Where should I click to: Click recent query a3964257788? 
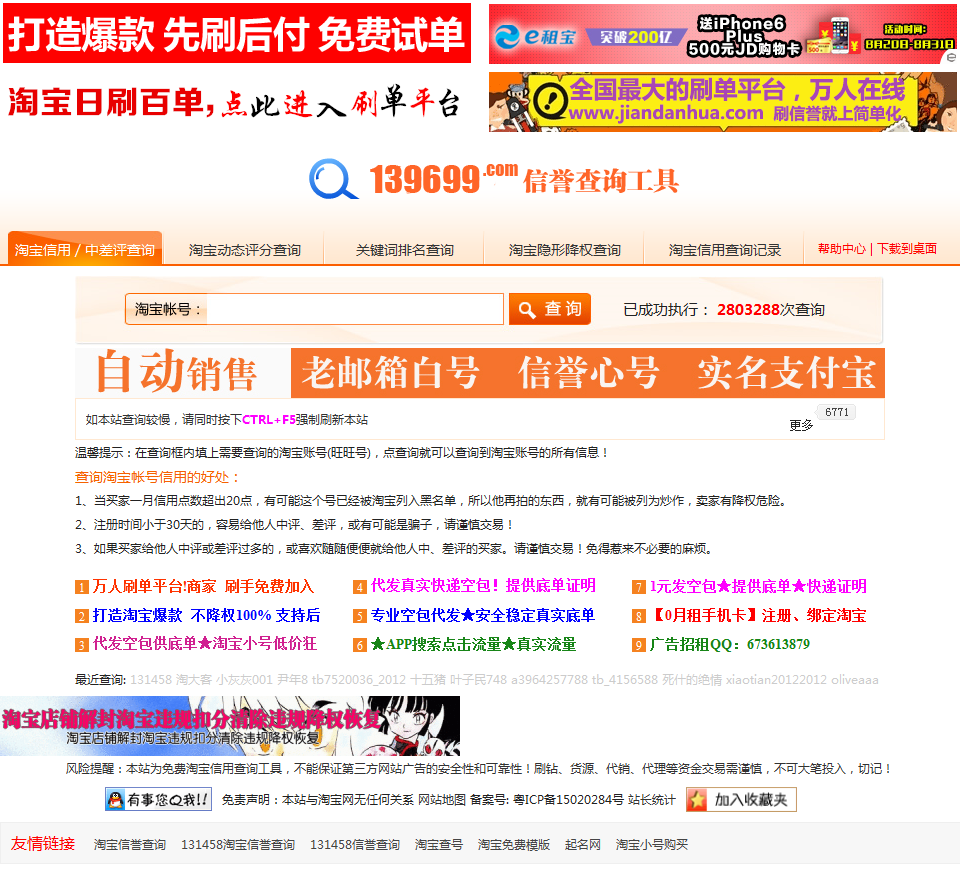pos(549,680)
